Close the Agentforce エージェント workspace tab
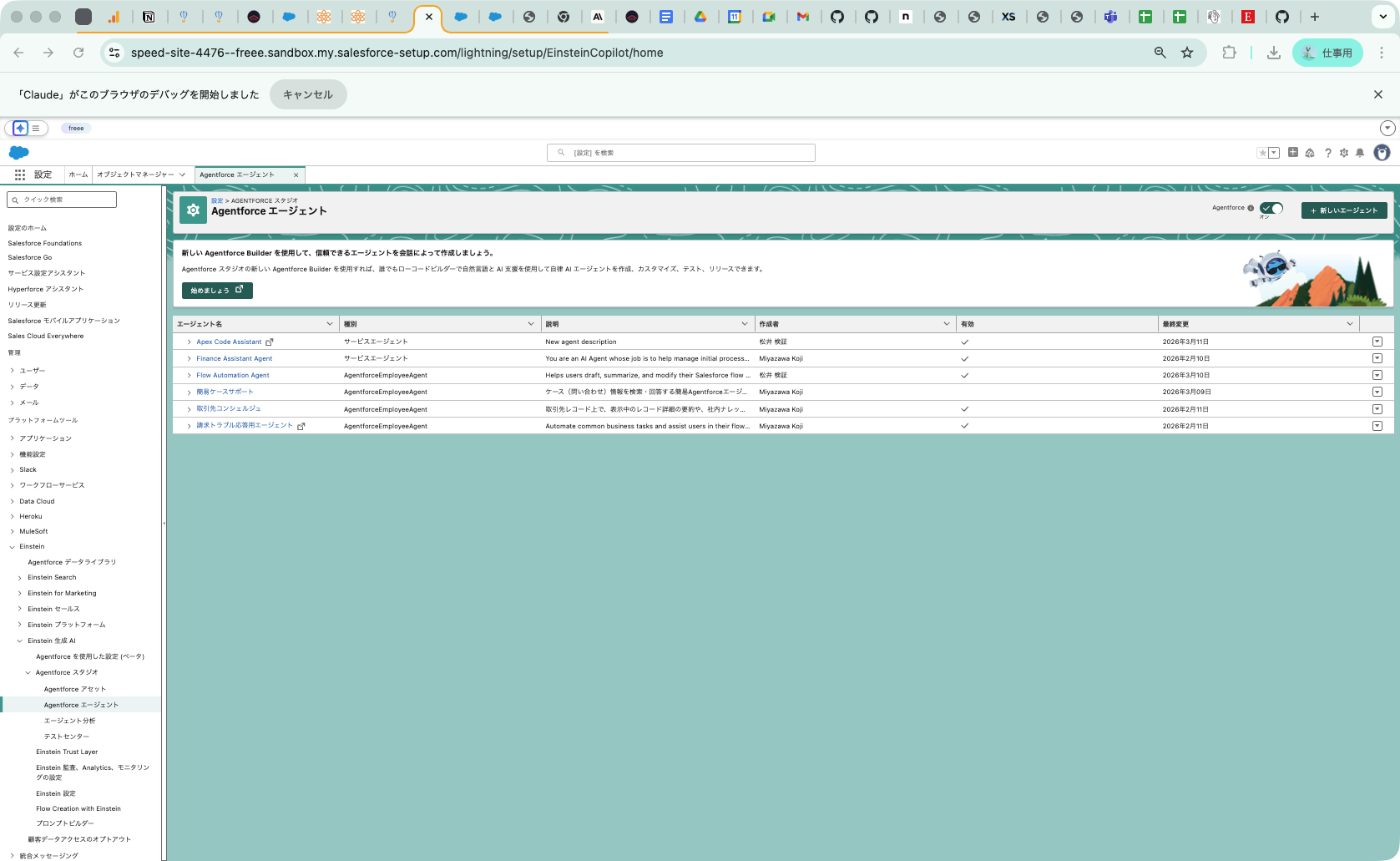Viewport: 1400px width, 861px height. point(296,175)
